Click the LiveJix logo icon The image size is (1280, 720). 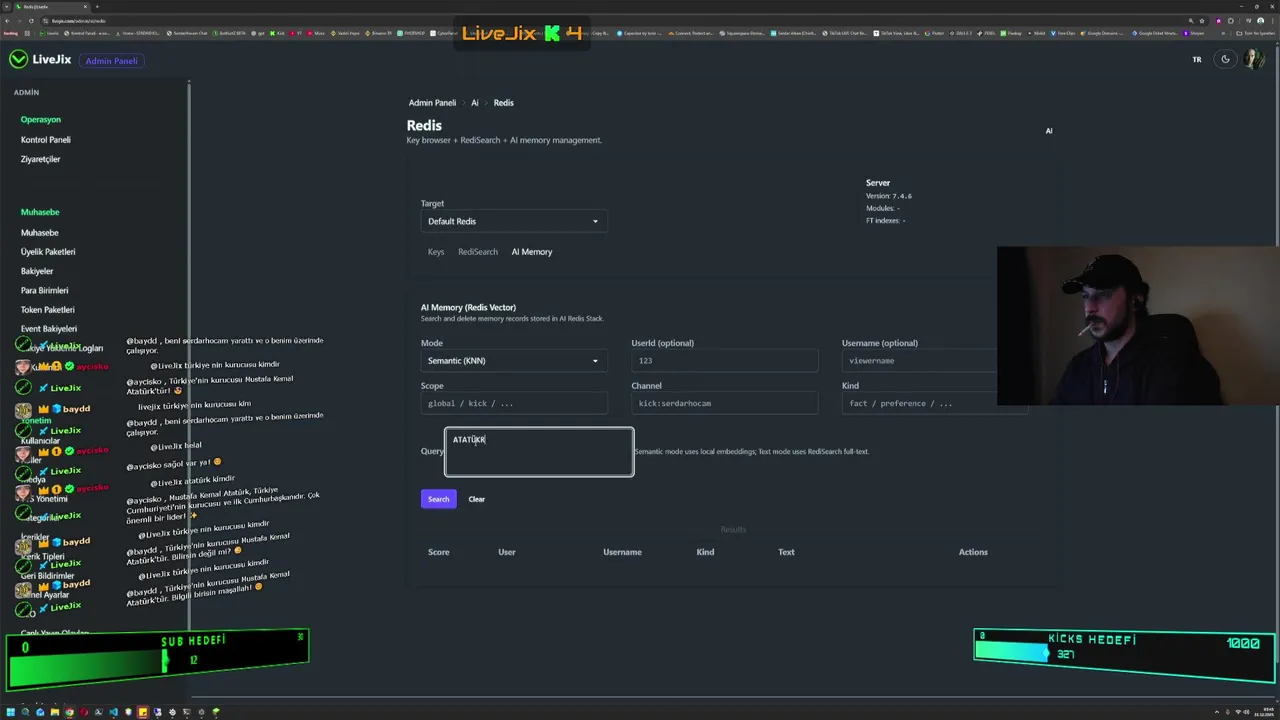point(18,60)
